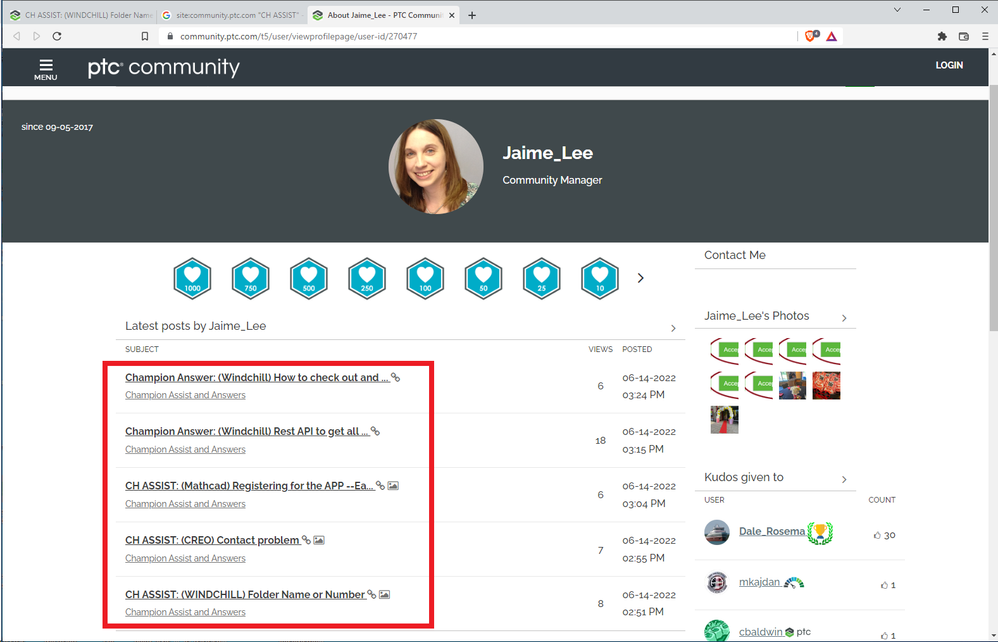This screenshot has height=642, width=998.
Task: Open the browser extensions puzzle icon
Action: pyautogui.click(x=941, y=36)
